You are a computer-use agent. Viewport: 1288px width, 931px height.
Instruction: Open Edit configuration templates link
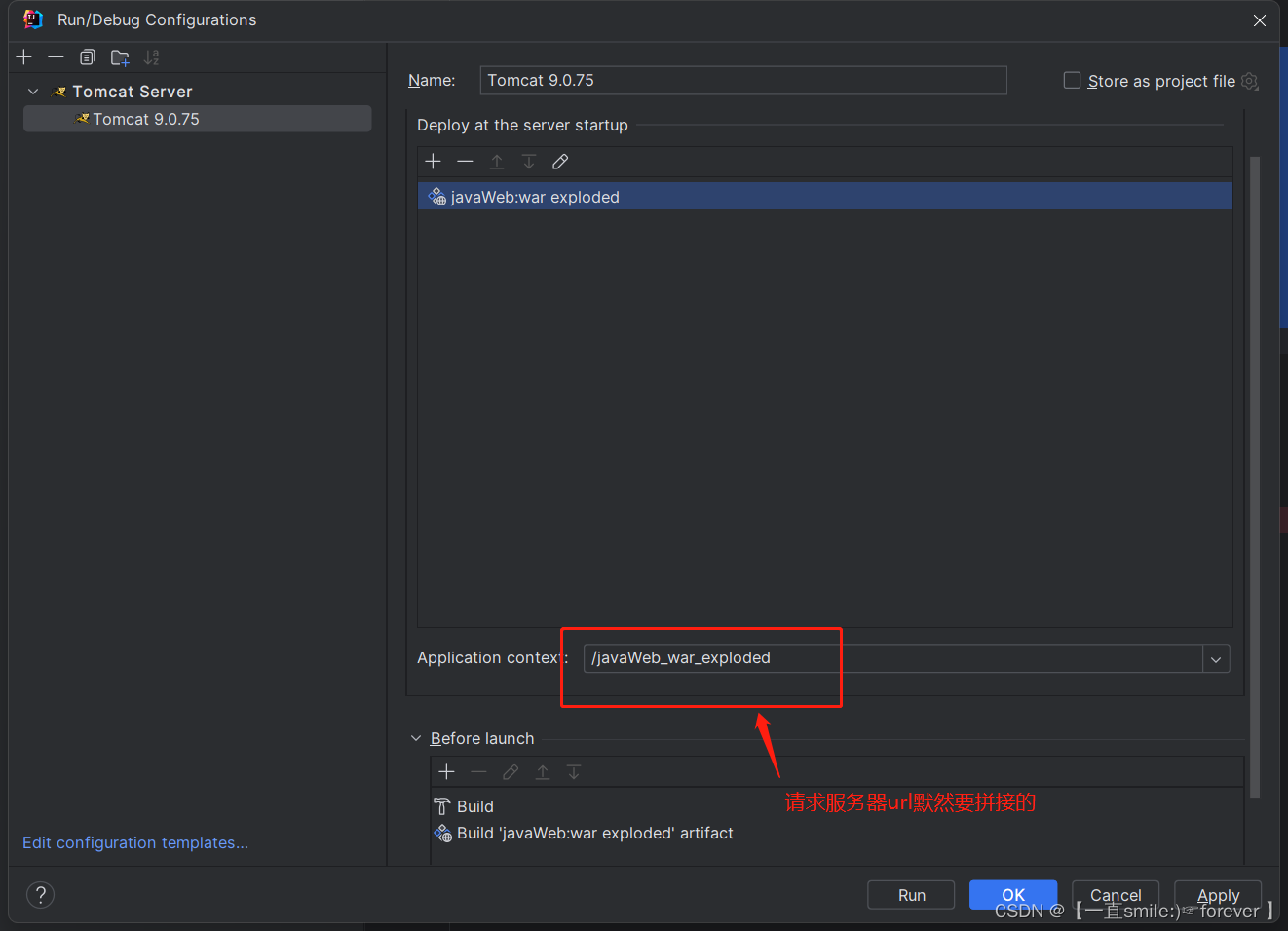[135, 843]
